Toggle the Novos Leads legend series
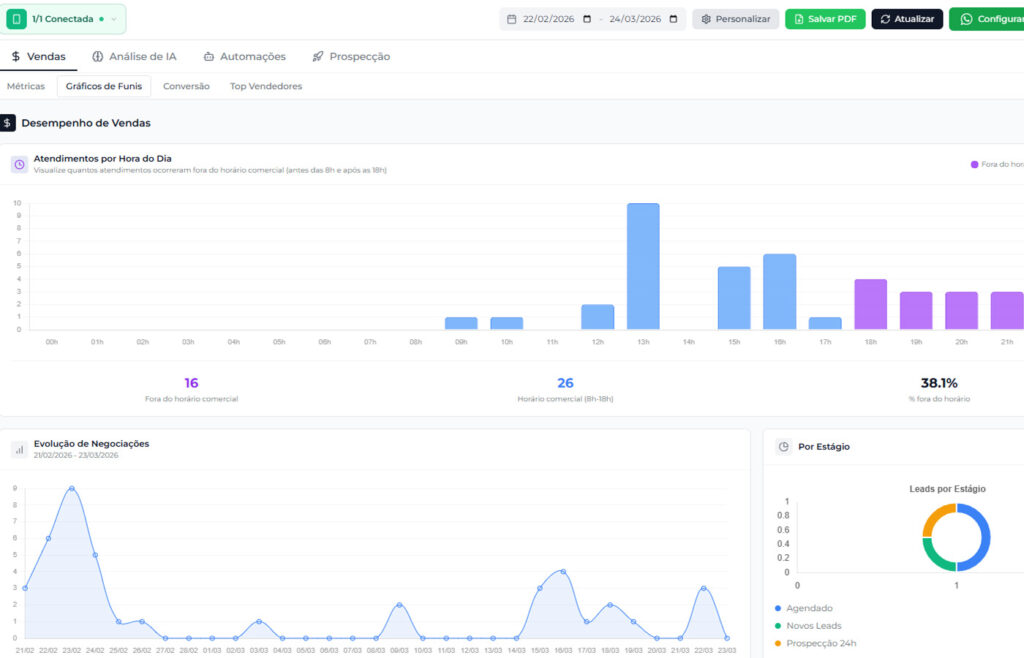The image size is (1024, 658). tap(813, 626)
